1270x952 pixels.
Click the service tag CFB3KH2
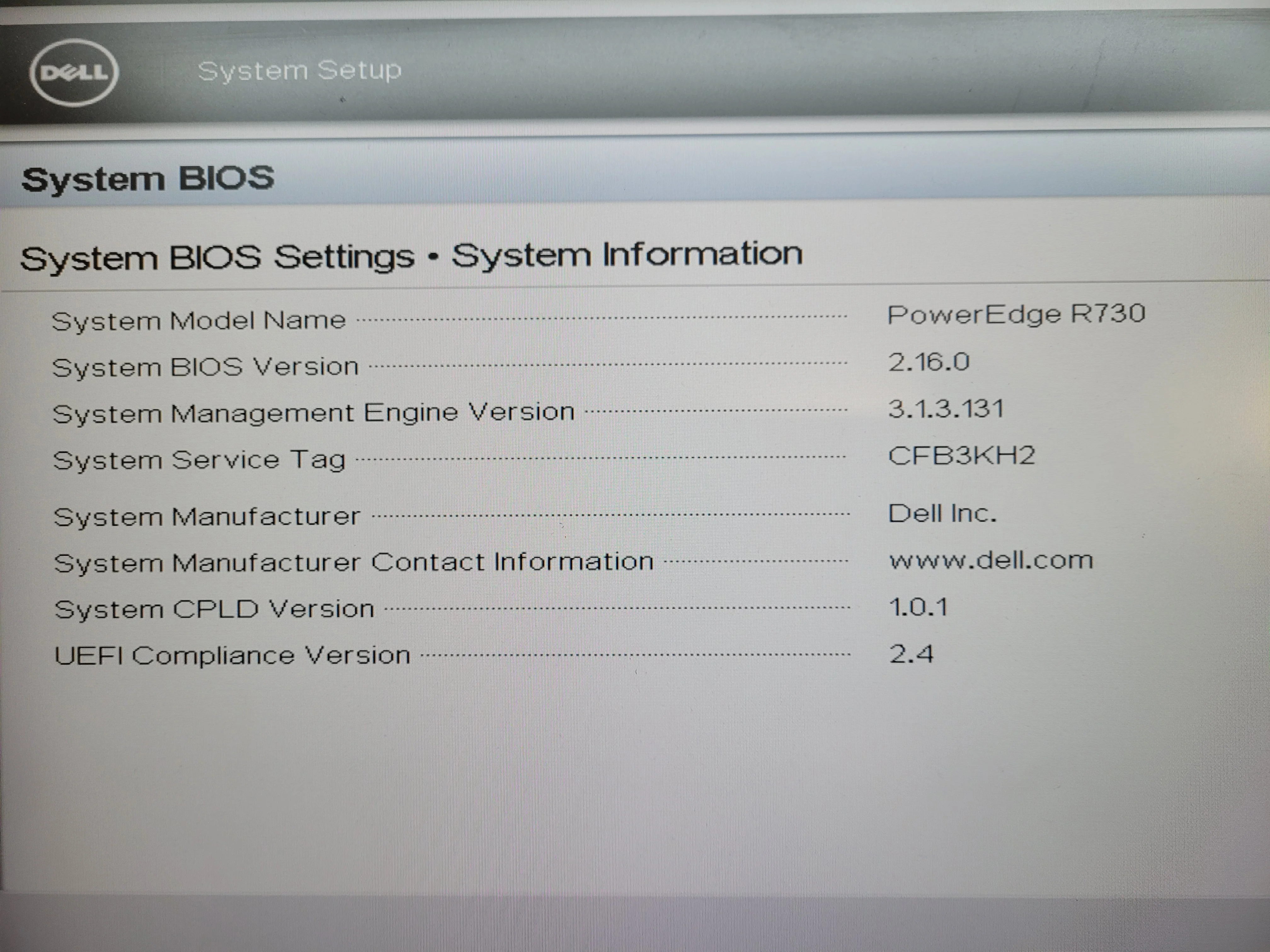click(962, 456)
